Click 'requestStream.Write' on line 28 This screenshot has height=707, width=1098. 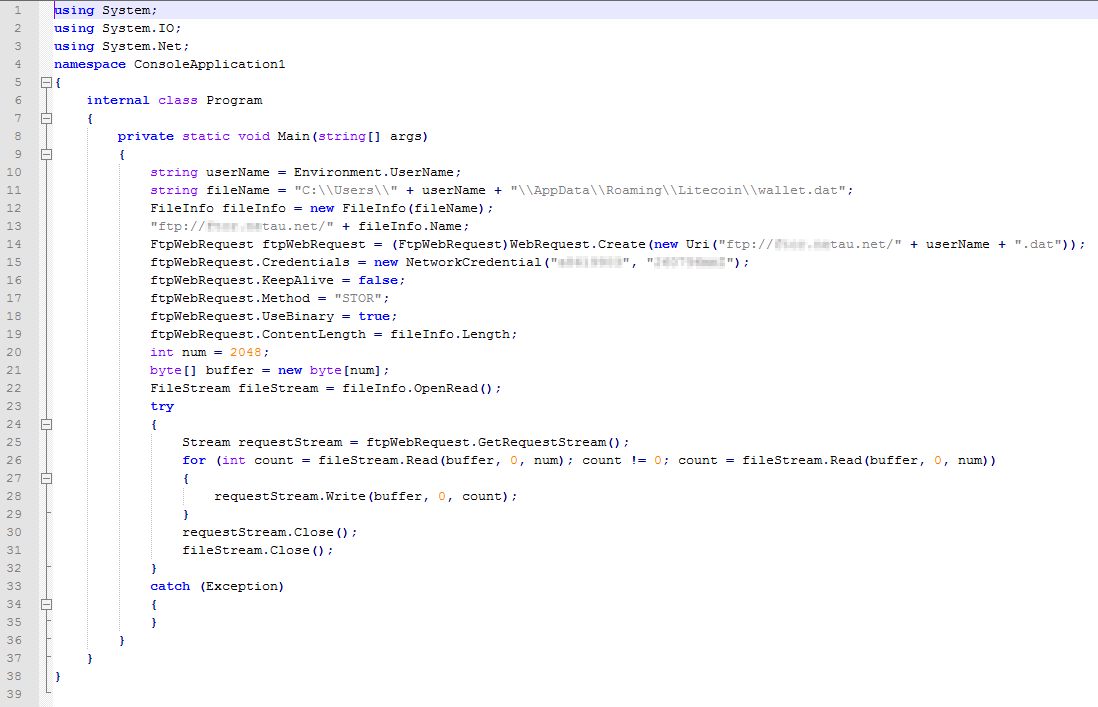tap(290, 496)
